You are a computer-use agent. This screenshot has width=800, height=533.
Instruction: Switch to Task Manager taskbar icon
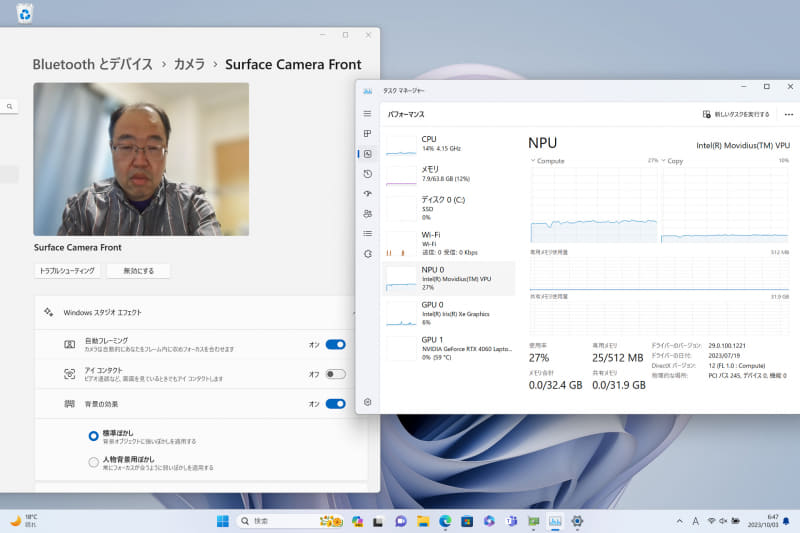[555, 521]
